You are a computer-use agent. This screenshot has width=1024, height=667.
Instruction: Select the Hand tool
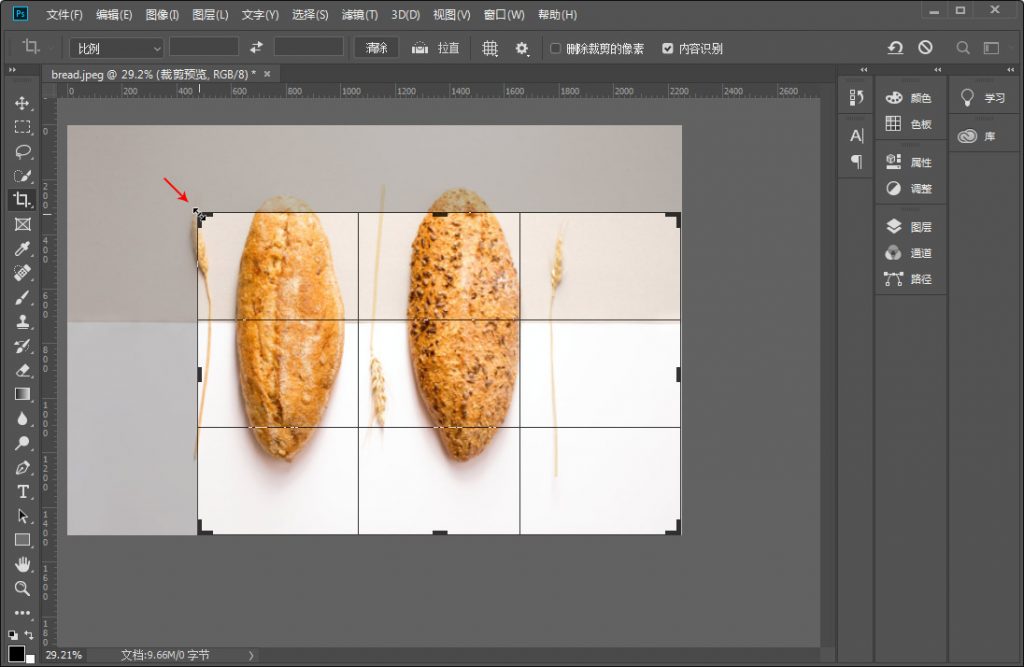22,564
